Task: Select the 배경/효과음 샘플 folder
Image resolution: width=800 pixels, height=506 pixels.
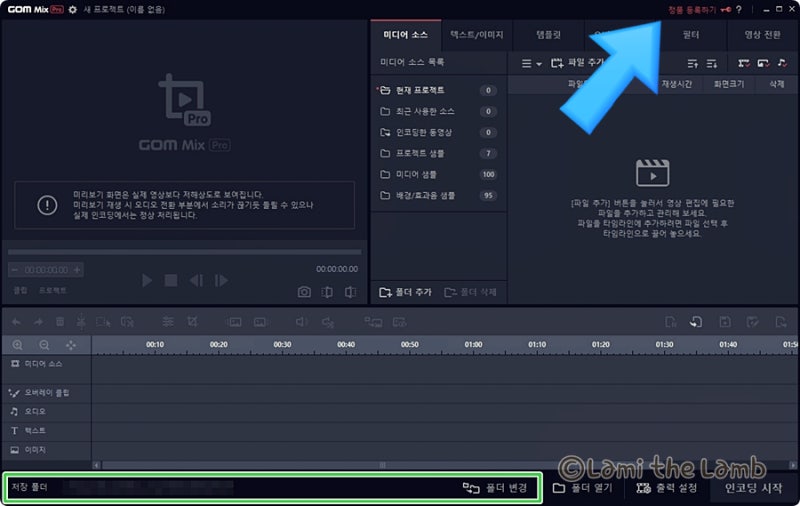Action: pyautogui.click(x=438, y=195)
